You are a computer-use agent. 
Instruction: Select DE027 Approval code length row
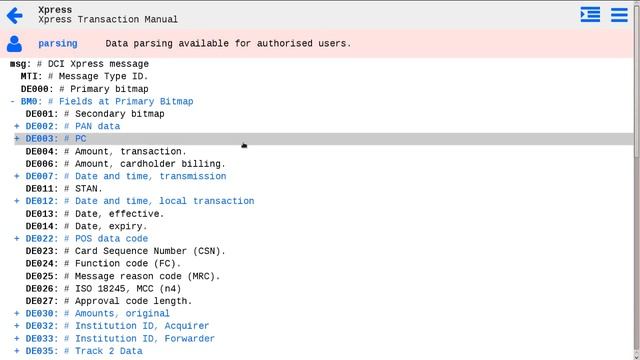tap(109, 301)
